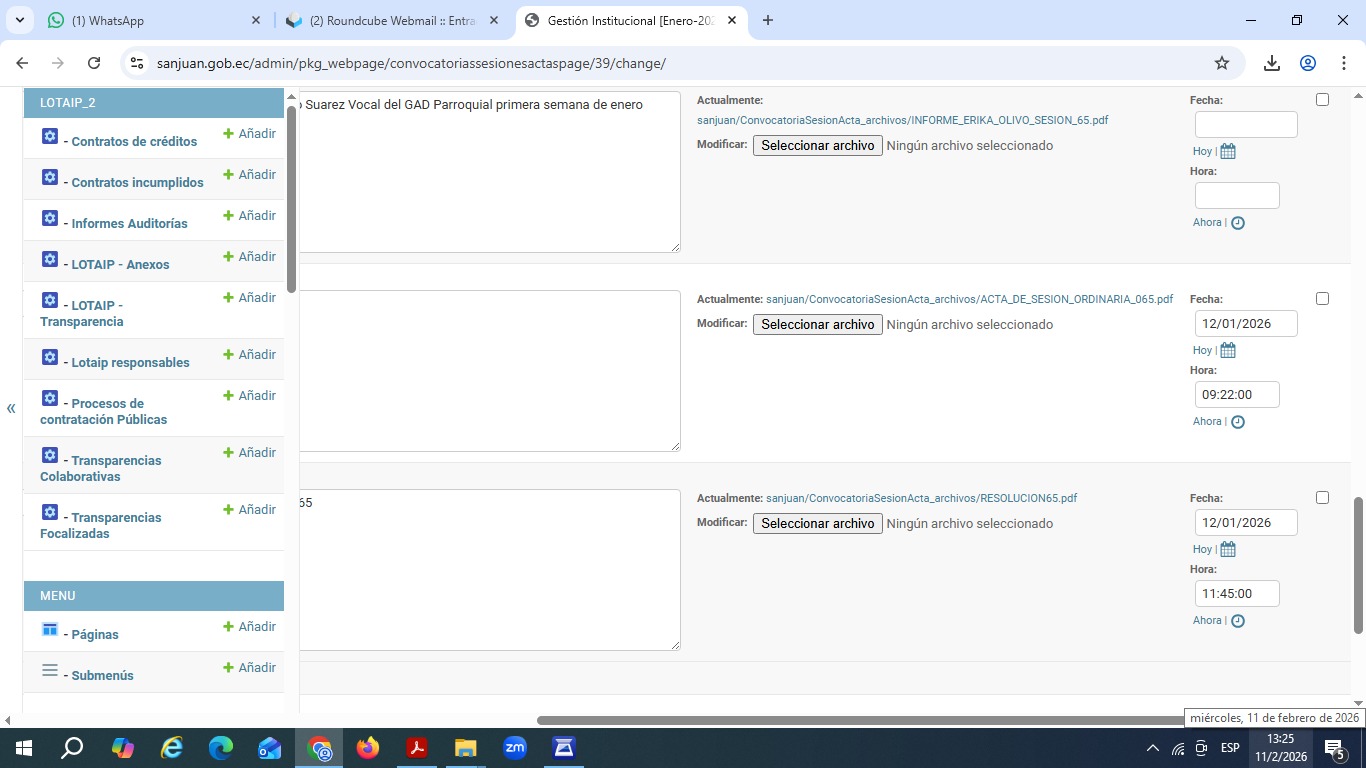This screenshot has width=1366, height=768.
Task: Check the delete box for INFORME_ERIKA_OLIVO row
Action: click(1322, 100)
